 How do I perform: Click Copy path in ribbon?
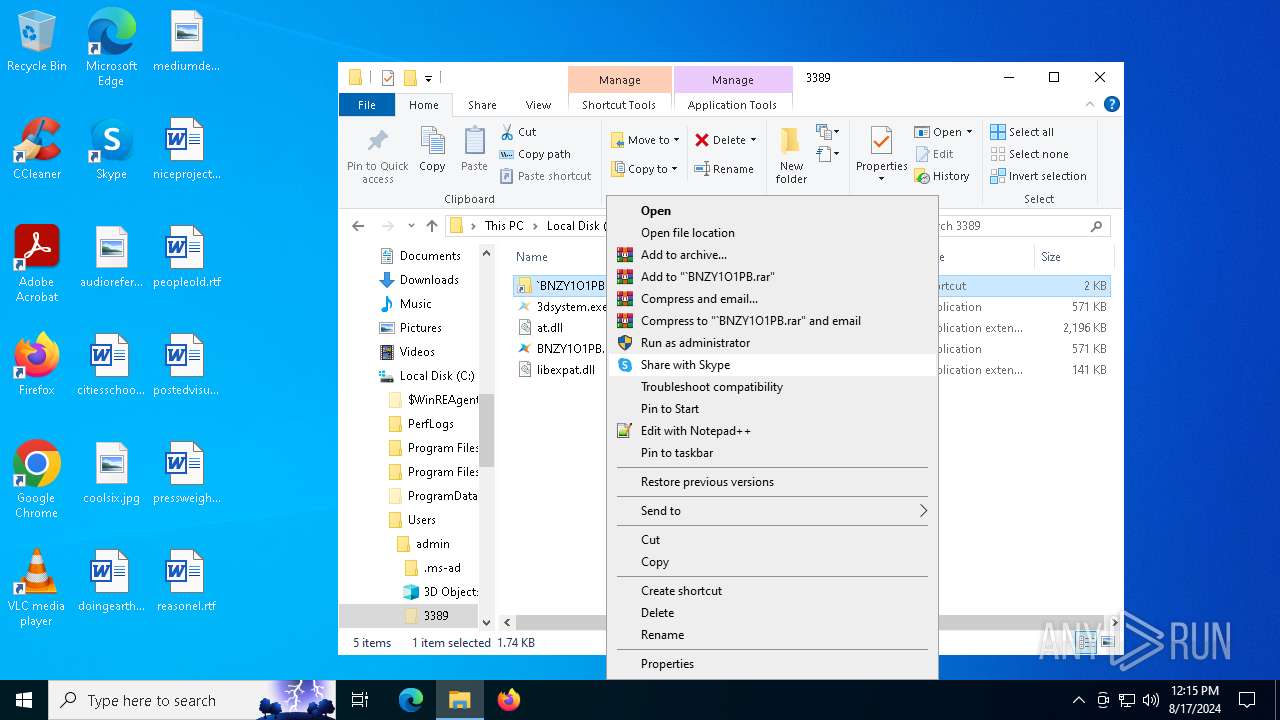click(x=535, y=154)
